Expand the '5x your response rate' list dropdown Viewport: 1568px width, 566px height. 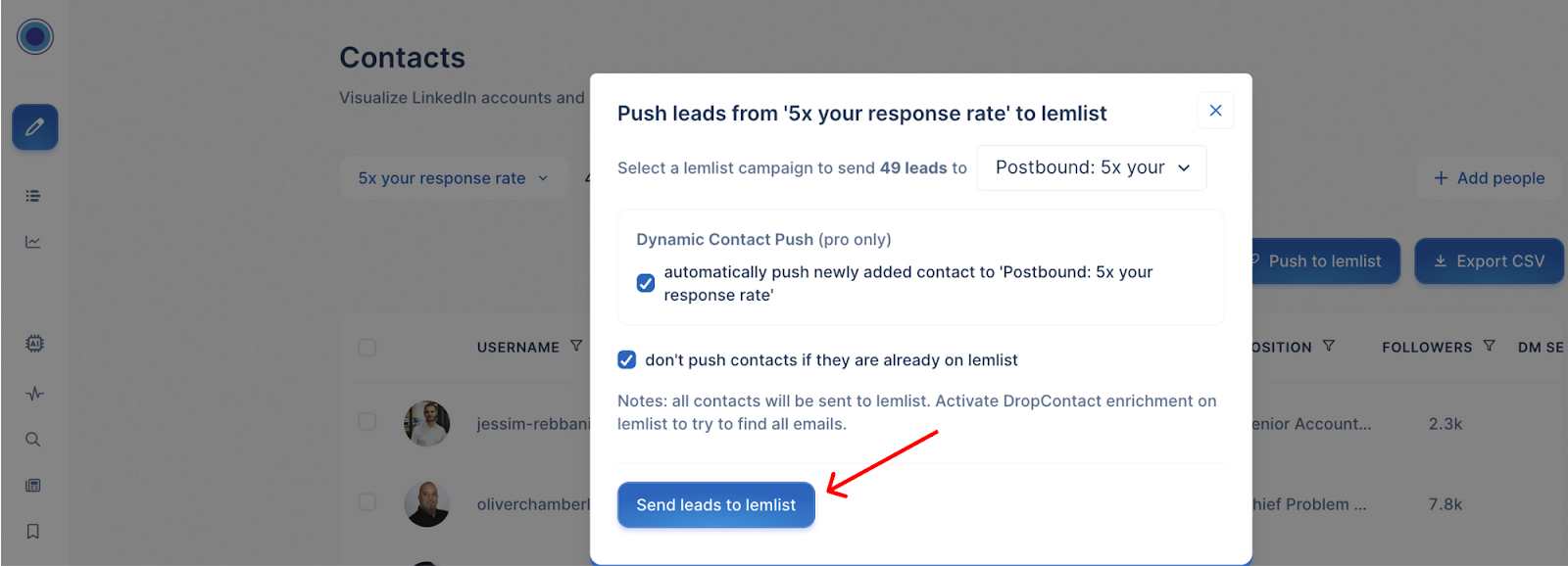pyautogui.click(x=454, y=178)
